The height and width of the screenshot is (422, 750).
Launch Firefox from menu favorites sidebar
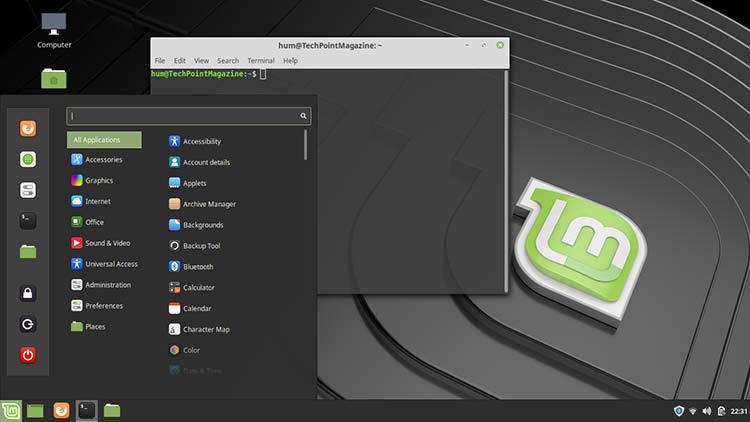[x=28, y=128]
